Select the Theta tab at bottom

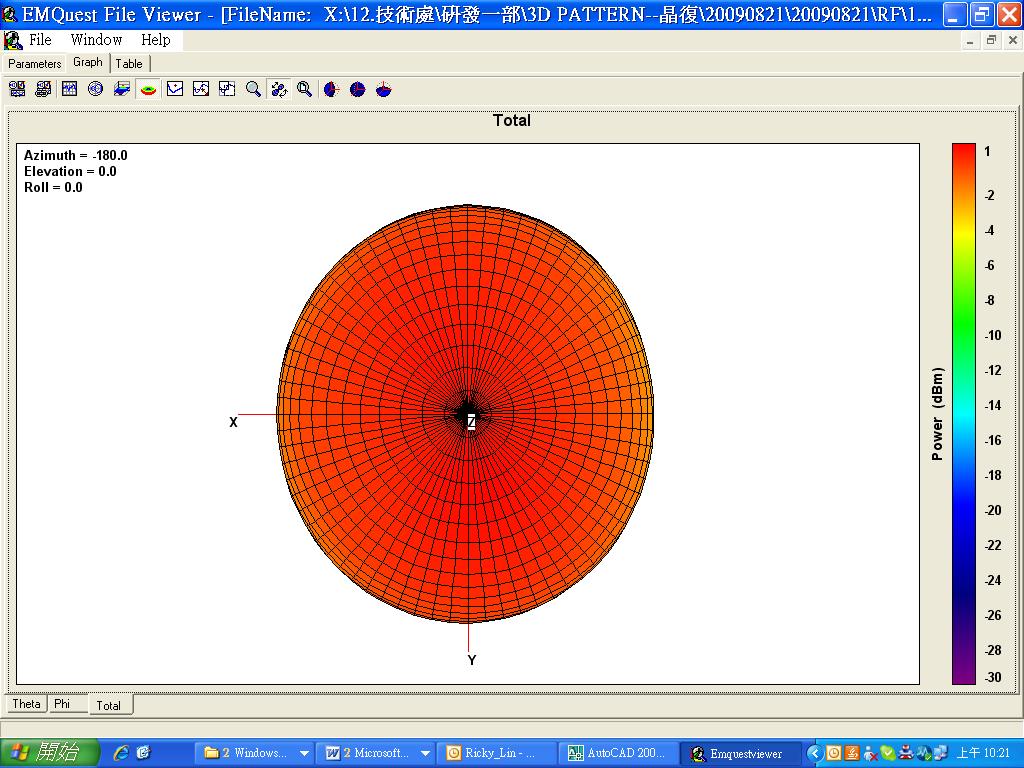27,704
